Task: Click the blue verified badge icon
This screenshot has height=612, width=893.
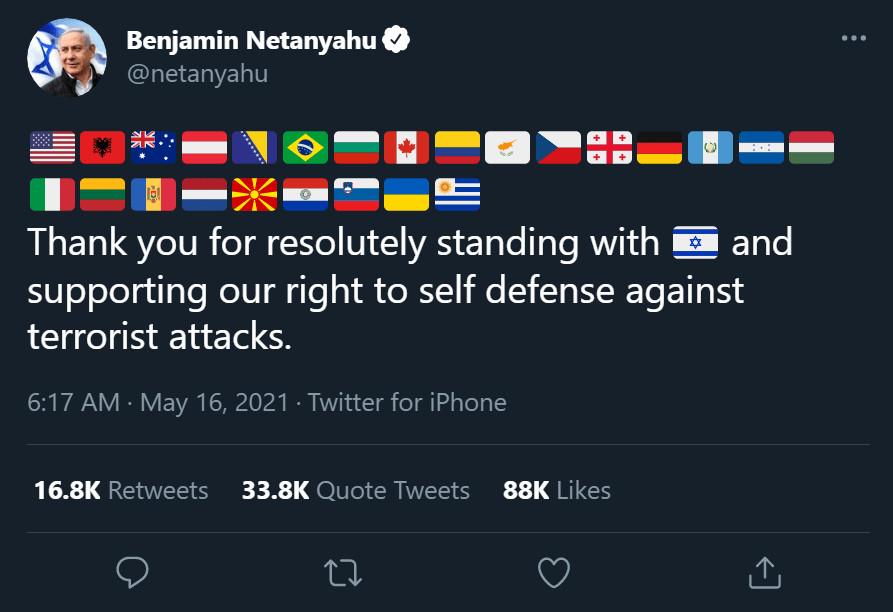Action: point(397,40)
